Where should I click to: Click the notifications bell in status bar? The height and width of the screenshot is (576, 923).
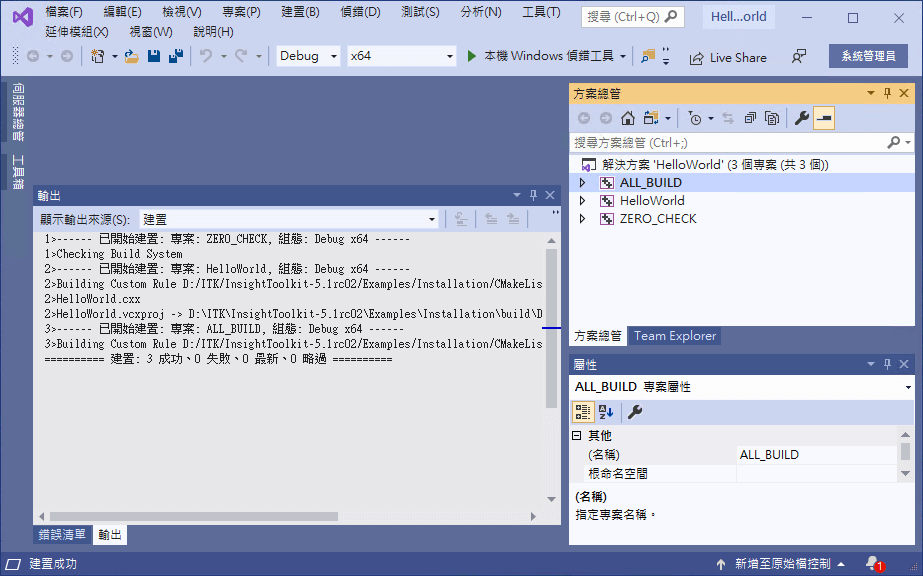[874, 563]
